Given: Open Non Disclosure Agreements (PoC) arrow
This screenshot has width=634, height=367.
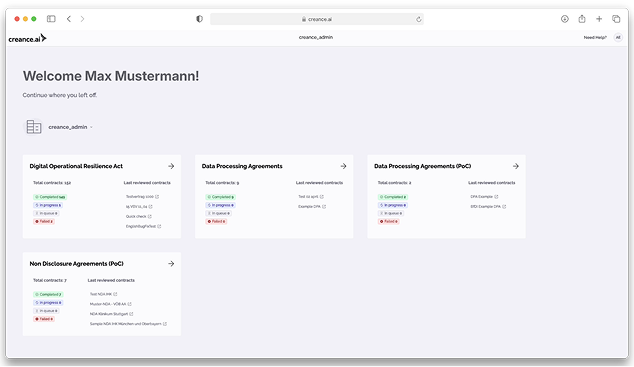Looking at the screenshot, I should (x=171, y=264).
